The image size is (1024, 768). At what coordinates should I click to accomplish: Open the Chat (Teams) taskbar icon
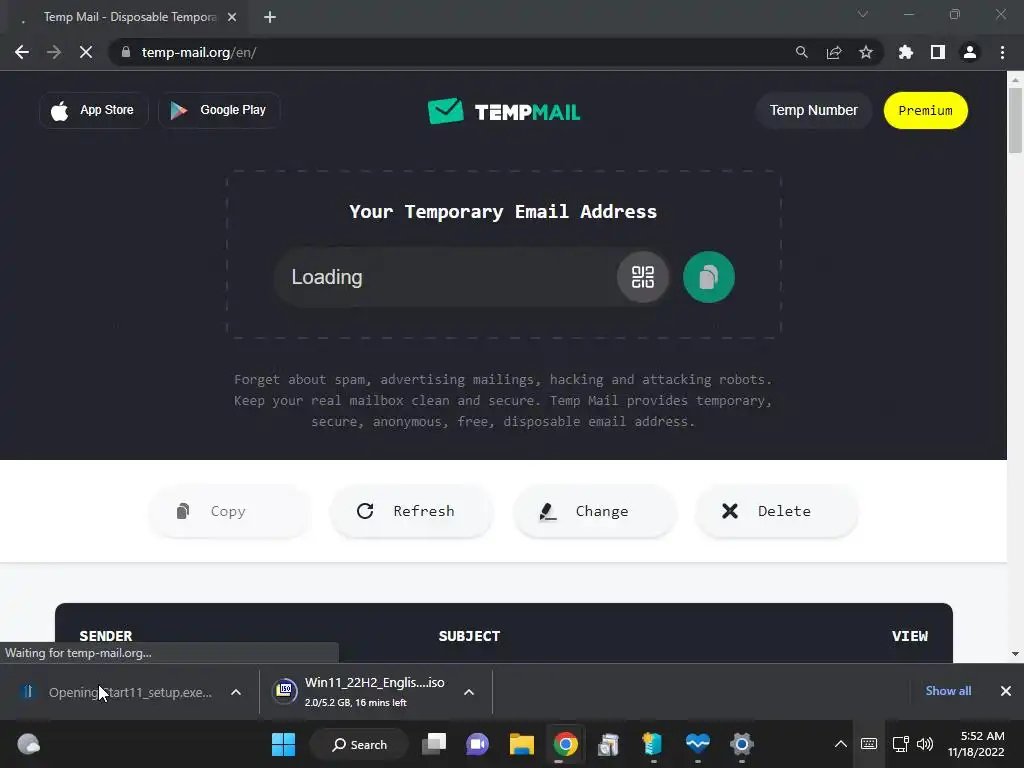click(x=477, y=744)
